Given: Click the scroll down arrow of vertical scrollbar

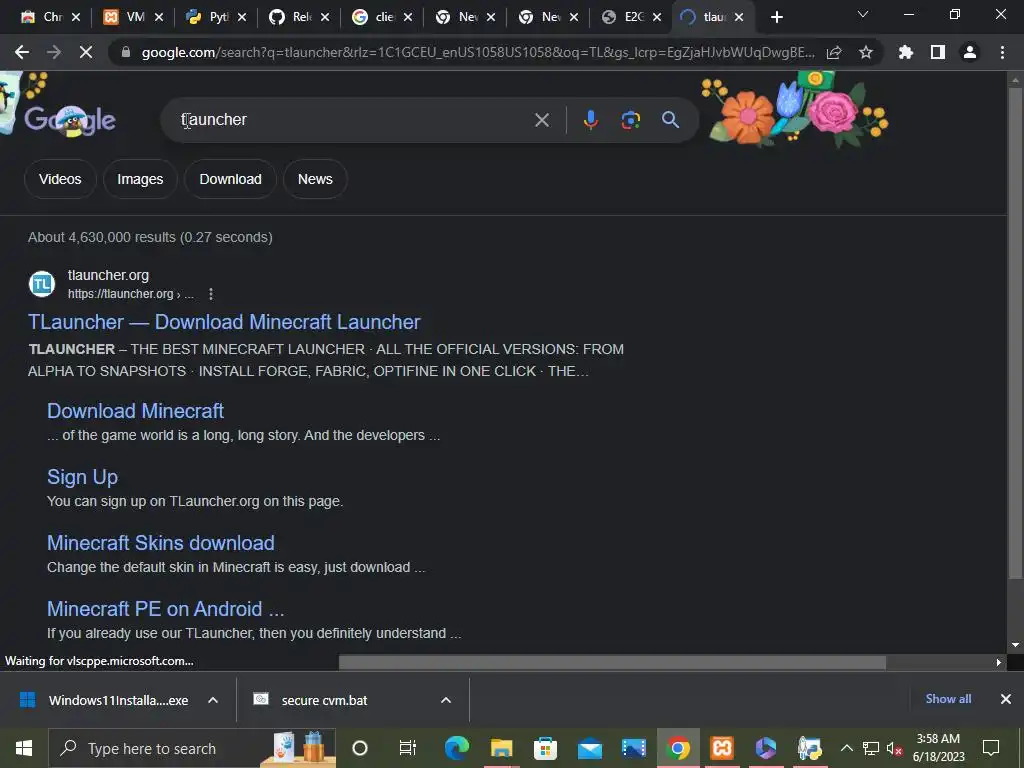Looking at the screenshot, I should (x=1015, y=645).
